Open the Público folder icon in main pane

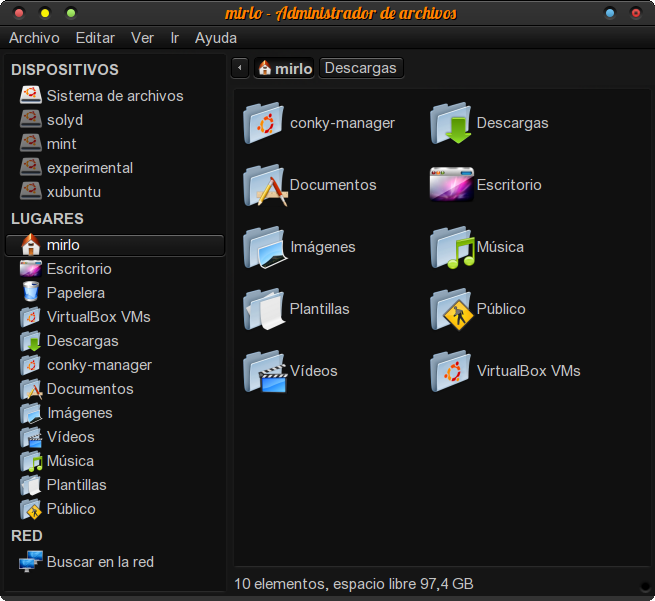452,309
